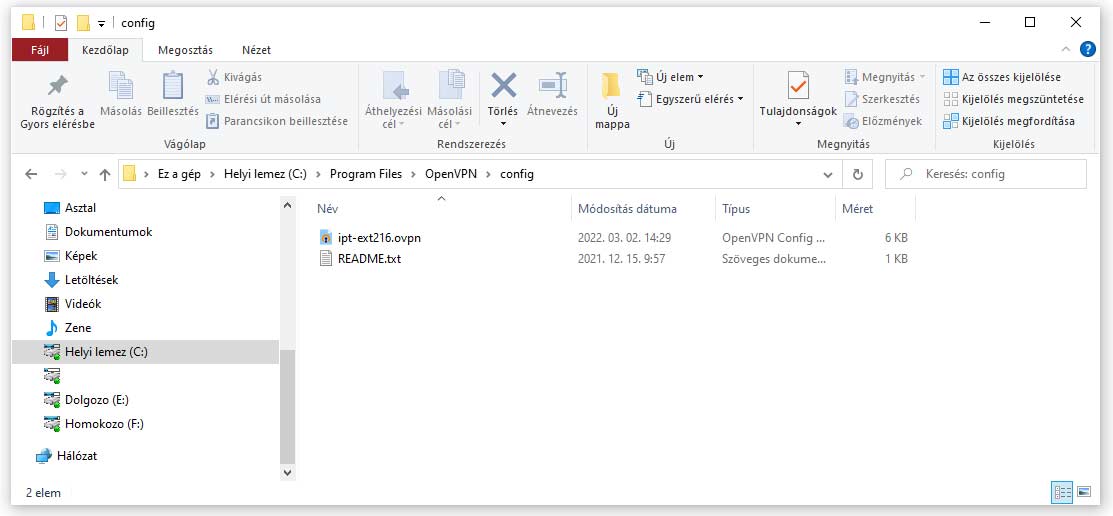Click the navigation pane scrollbar down arrow
This screenshot has width=1113, height=516.
[x=288, y=472]
